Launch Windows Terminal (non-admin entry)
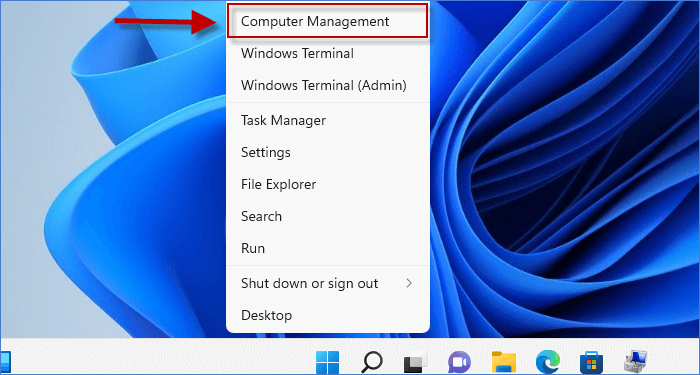The image size is (700, 375). click(328, 54)
